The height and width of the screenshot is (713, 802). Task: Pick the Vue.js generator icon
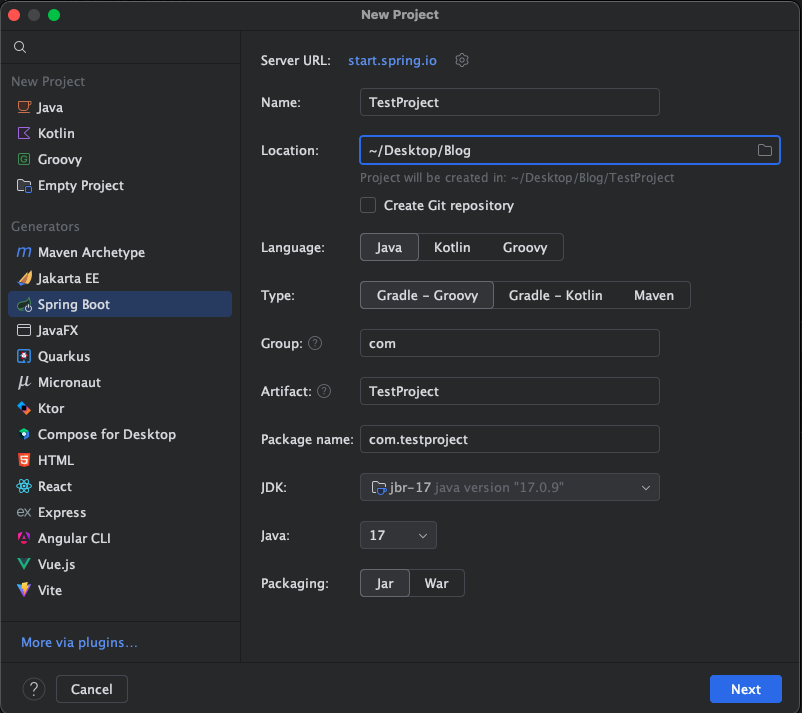coord(24,564)
